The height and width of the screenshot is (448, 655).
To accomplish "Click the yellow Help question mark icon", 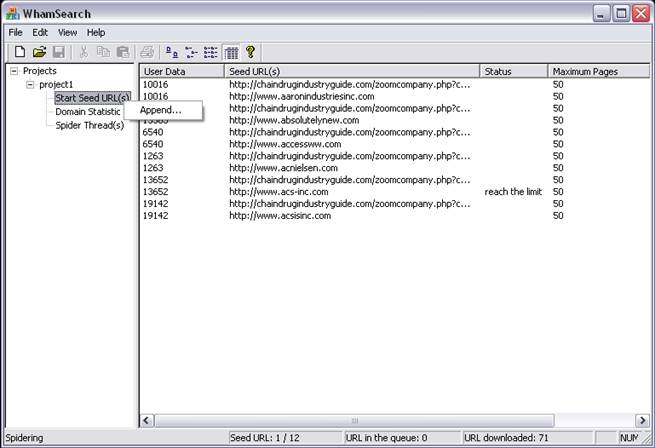I will coord(251,52).
